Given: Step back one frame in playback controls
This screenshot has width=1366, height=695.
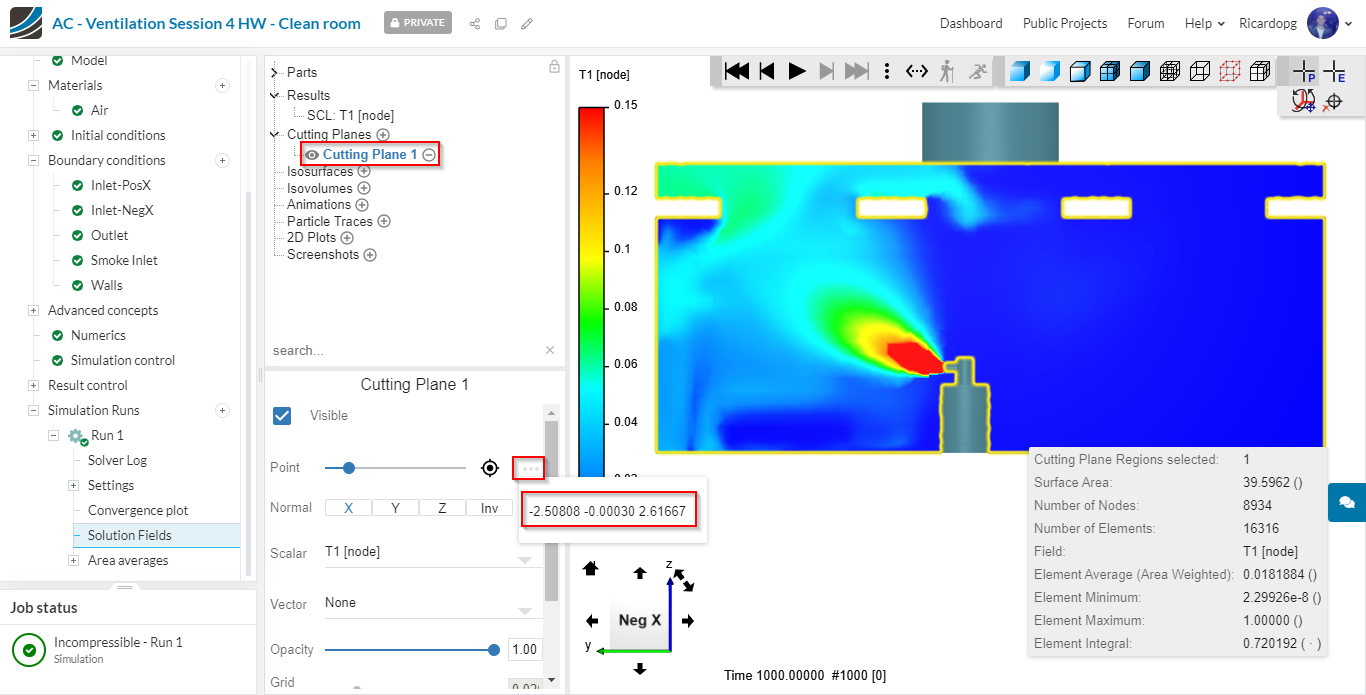Looking at the screenshot, I should coord(767,71).
